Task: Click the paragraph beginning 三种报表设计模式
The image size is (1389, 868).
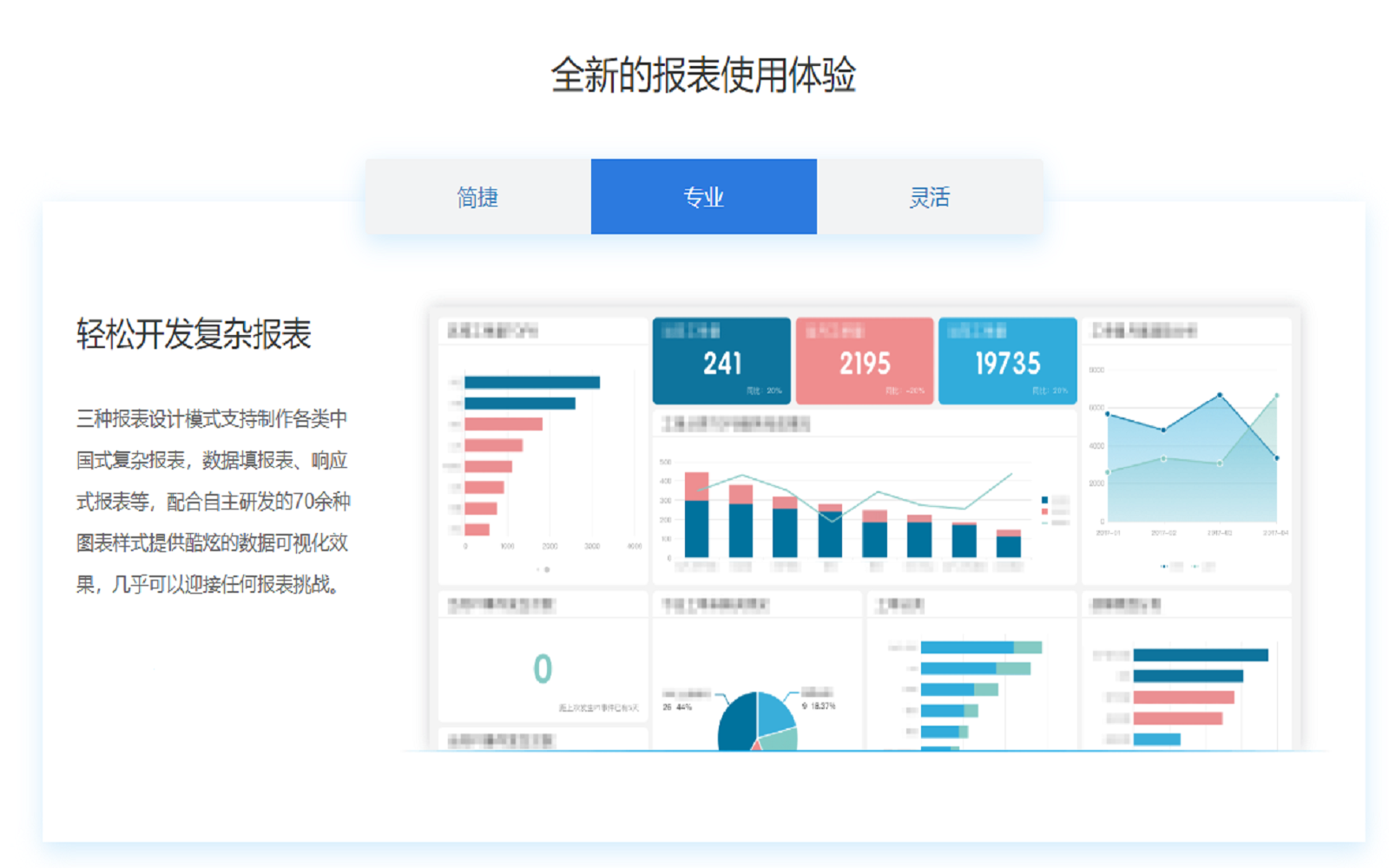Action: 214,502
